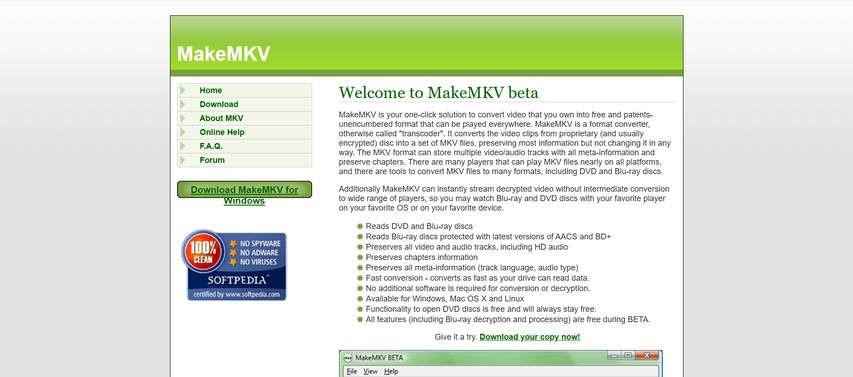Screen dimensions: 853x377
Task: Click Download MakeMKV for Windows button
Action: [x=244, y=190]
